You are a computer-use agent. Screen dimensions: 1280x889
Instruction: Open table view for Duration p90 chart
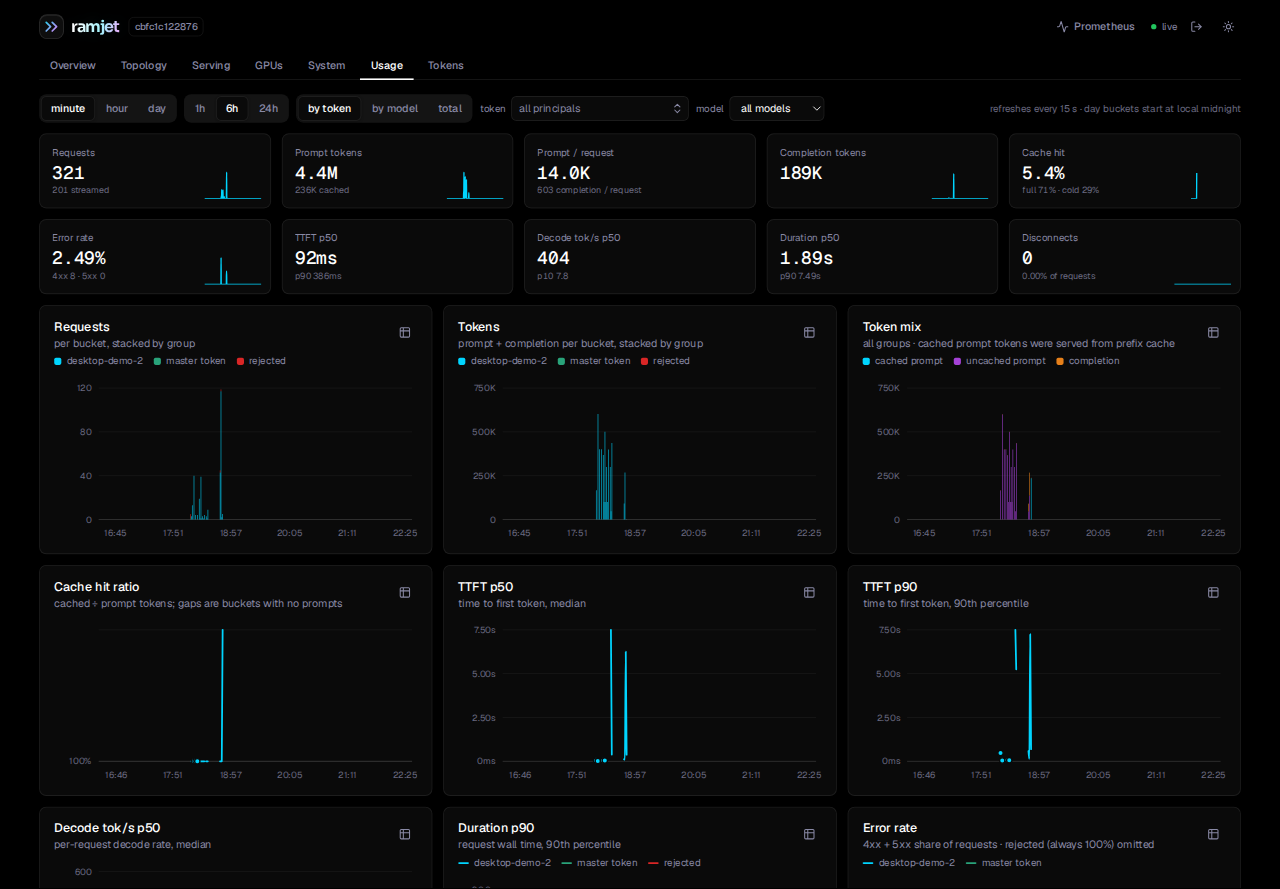(x=809, y=834)
